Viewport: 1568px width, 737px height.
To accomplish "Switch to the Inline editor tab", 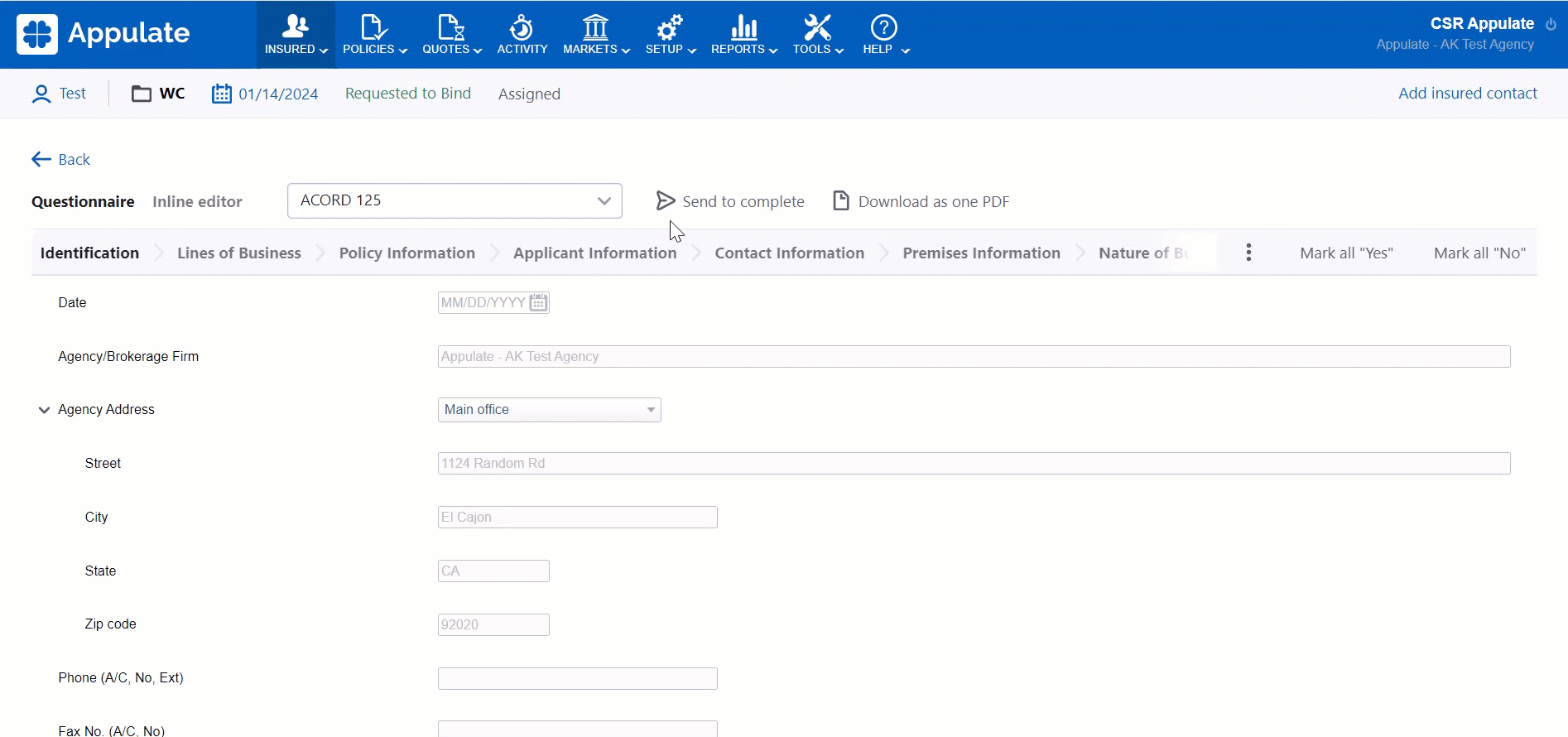I will coord(197,202).
